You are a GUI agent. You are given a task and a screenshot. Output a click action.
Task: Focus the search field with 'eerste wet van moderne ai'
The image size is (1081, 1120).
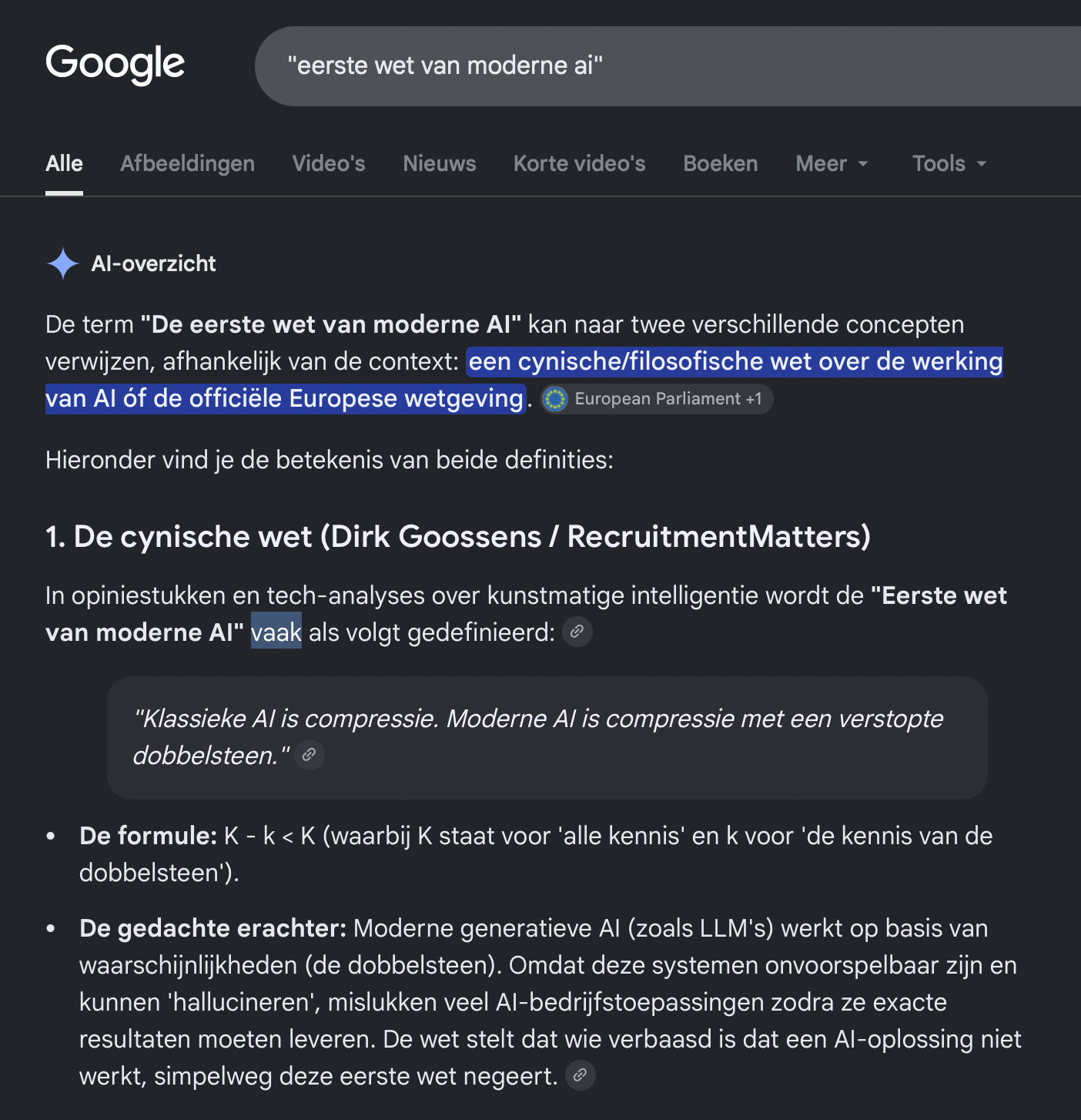668,66
